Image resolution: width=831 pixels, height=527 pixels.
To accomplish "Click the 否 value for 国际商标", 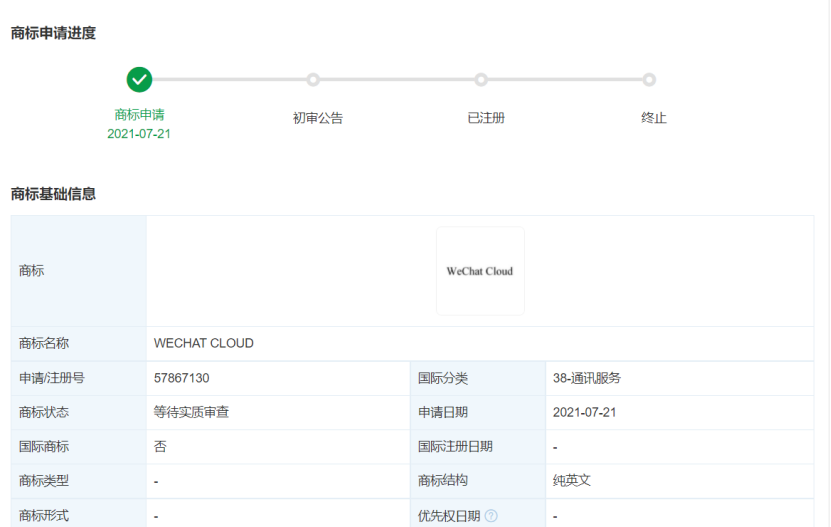I will [160, 446].
